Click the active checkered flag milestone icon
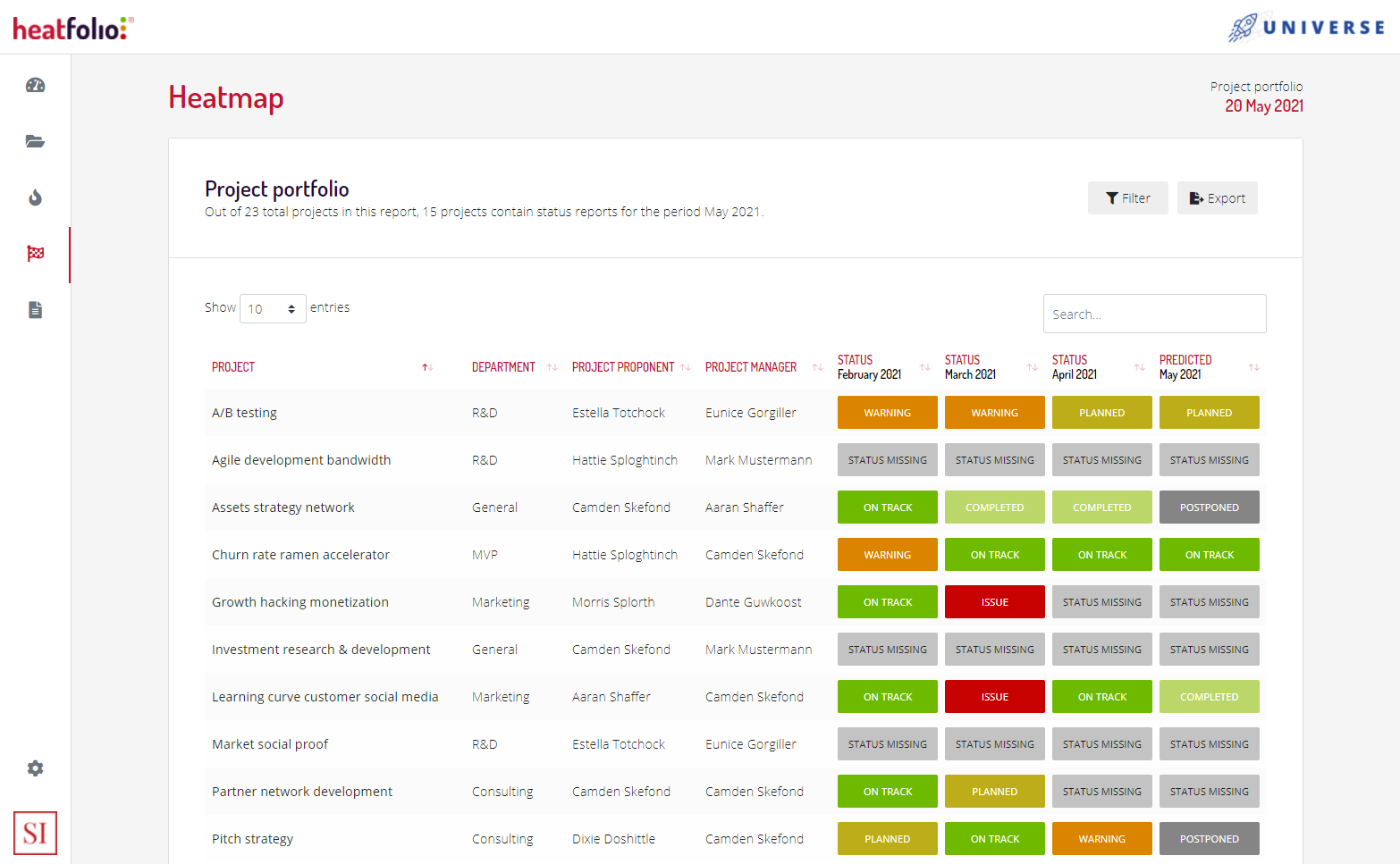 pyautogui.click(x=35, y=254)
